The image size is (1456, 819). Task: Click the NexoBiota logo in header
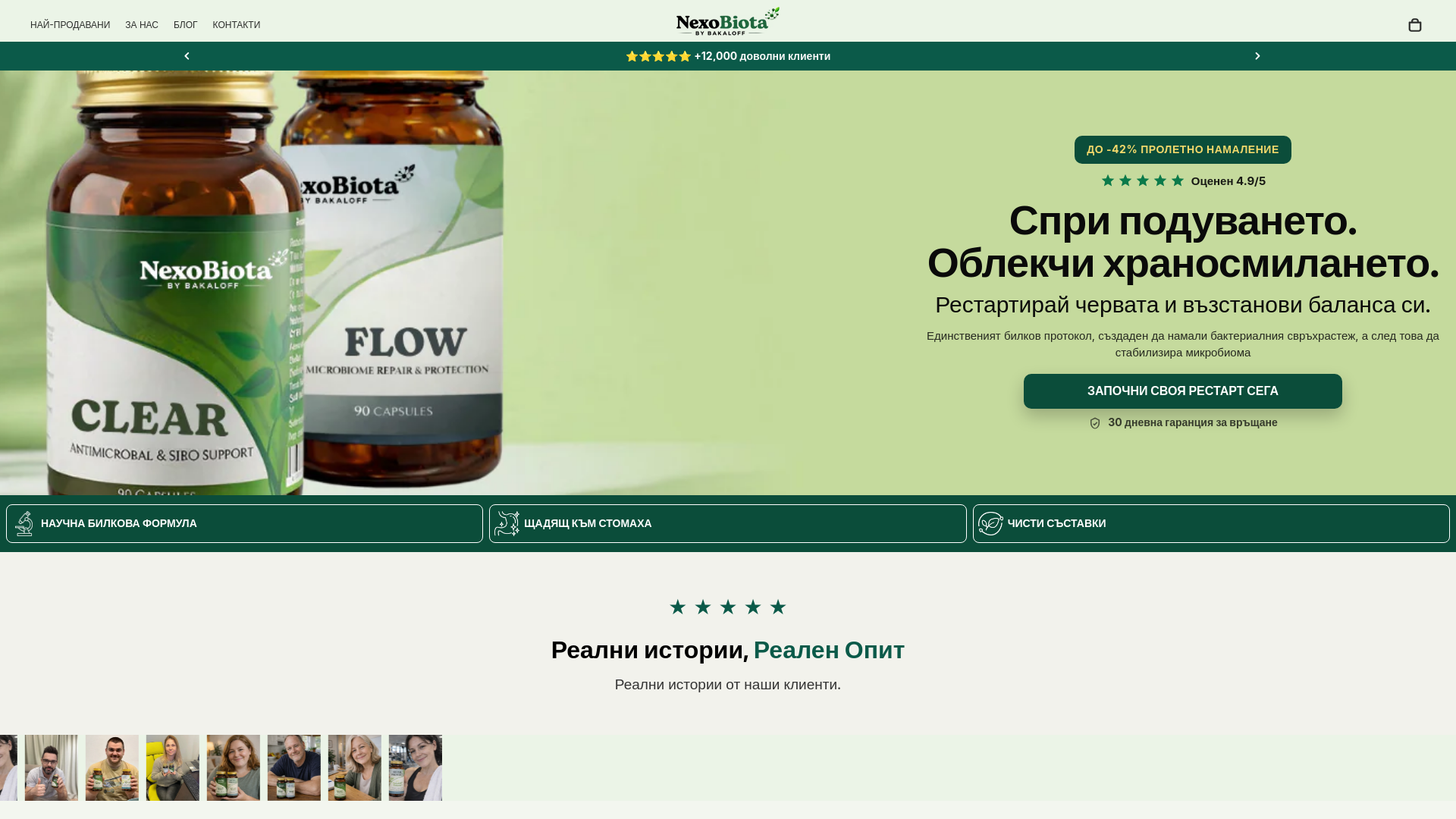tap(728, 21)
